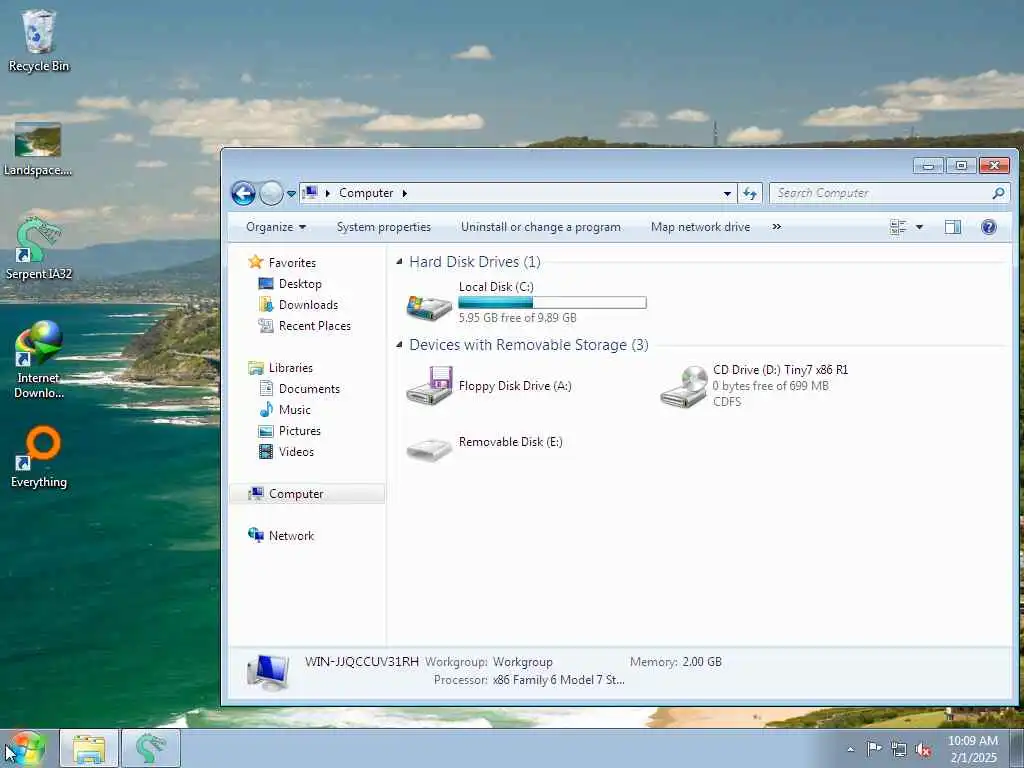This screenshot has width=1024, height=768.
Task: Click the Change your view icon
Action: tap(898, 227)
